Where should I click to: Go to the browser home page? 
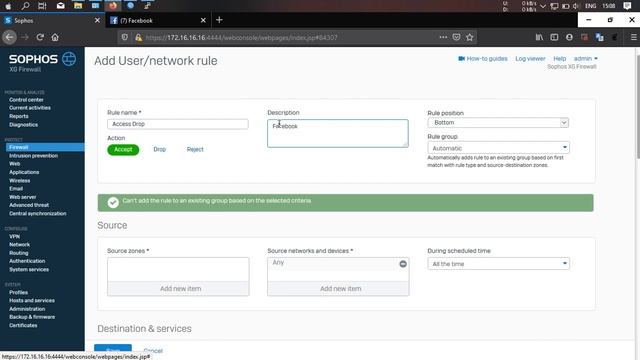coord(55,37)
